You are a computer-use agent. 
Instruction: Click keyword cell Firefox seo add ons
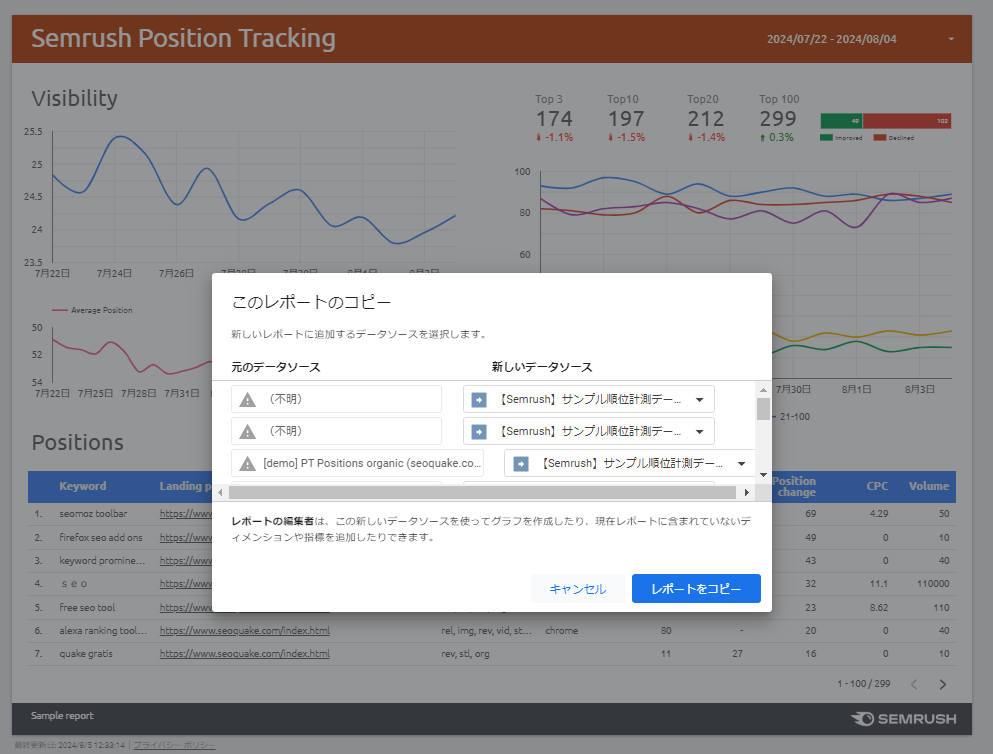[x=101, y=537]
